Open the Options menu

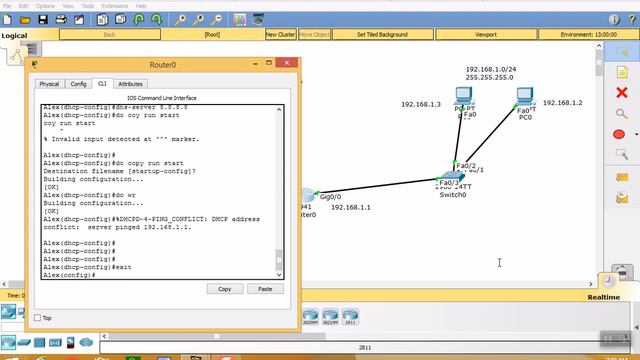45,6
